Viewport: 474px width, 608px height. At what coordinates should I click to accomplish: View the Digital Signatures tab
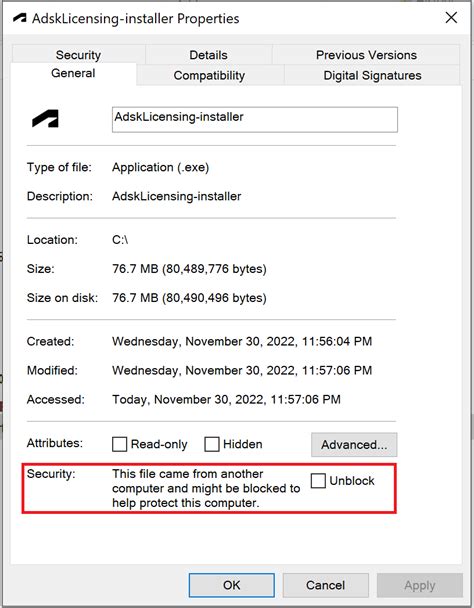pos(372,75)
